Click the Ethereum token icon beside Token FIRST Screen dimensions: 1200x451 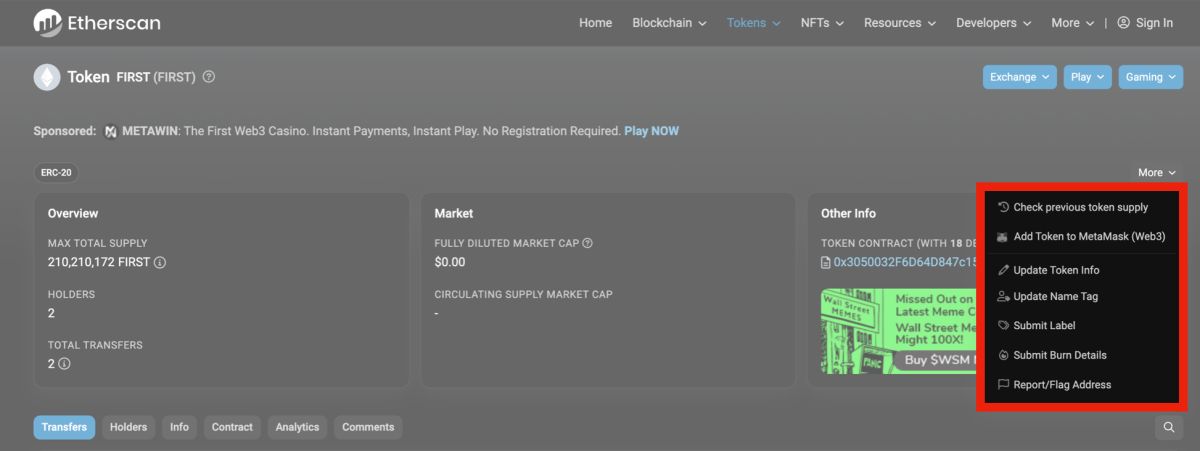47,77
